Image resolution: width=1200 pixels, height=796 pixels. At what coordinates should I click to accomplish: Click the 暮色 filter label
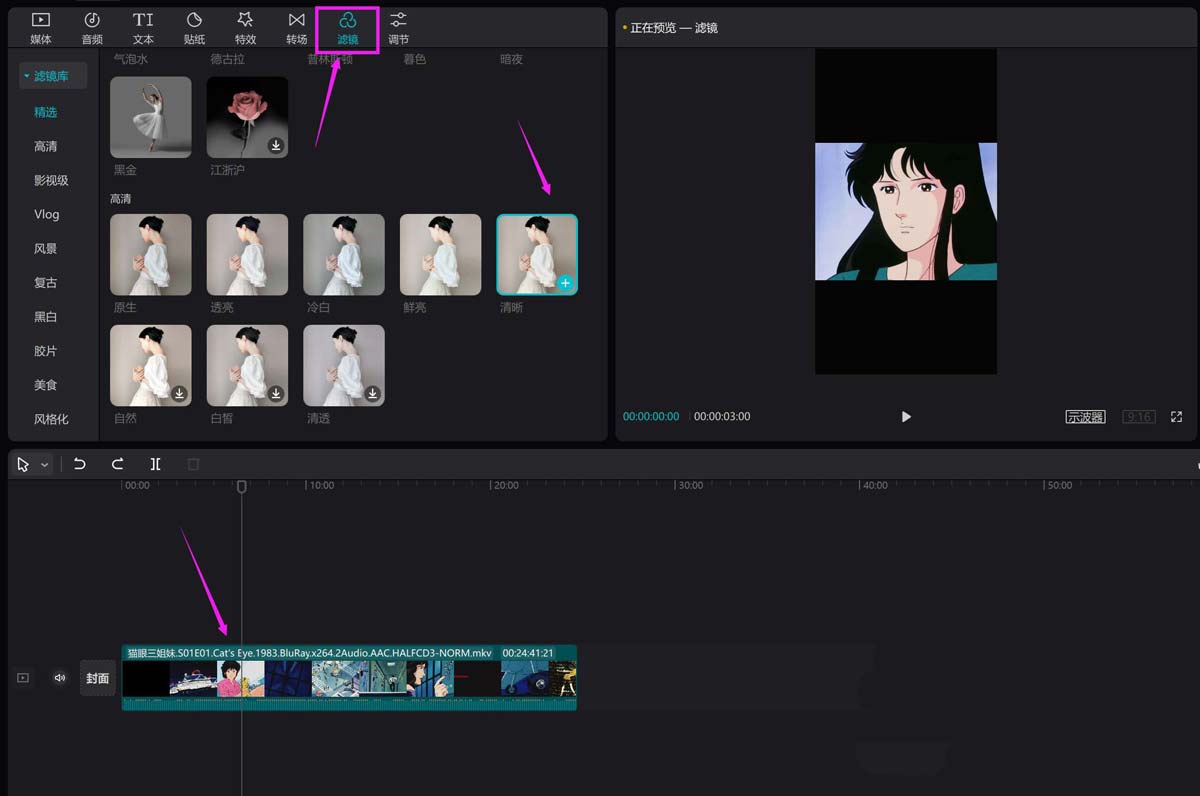[x=414, y=59]
